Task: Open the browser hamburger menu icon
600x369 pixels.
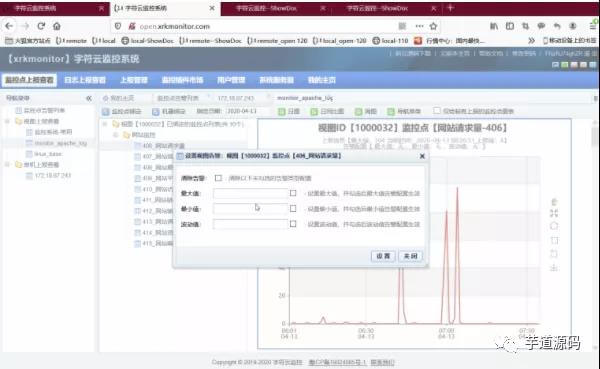Action: click(x=593, y=26)
